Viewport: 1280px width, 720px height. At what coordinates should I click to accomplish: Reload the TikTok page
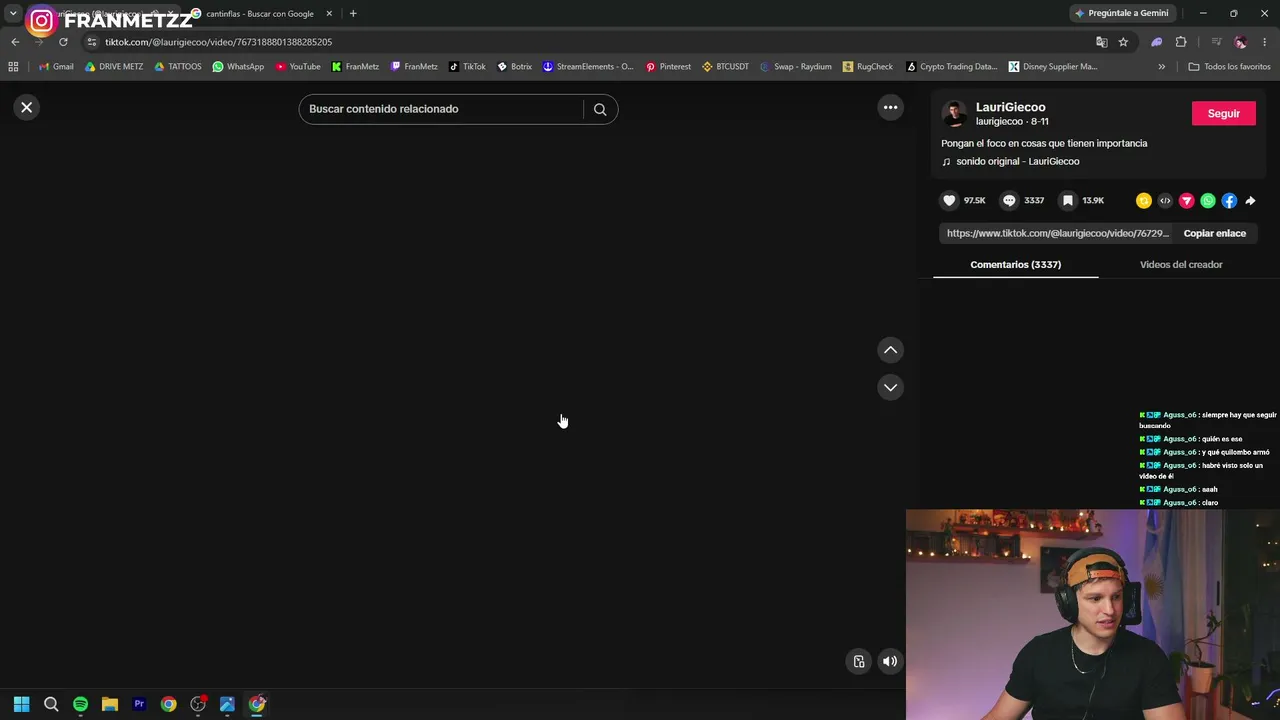[x=63, y=42]
